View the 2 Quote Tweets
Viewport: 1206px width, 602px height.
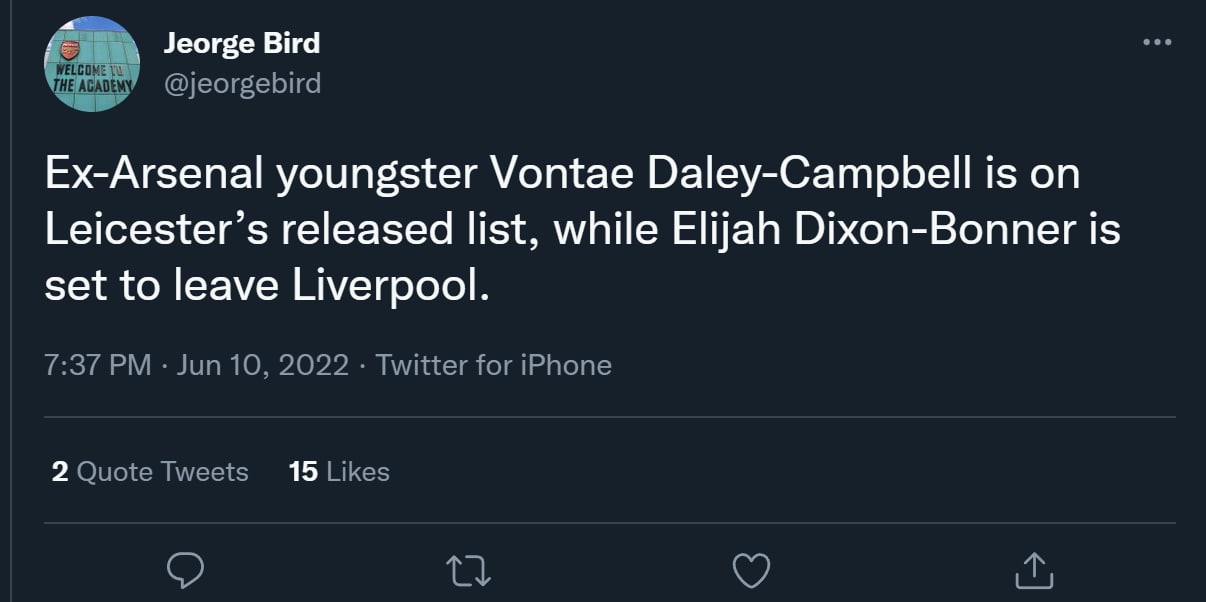[x=150, y=471]
